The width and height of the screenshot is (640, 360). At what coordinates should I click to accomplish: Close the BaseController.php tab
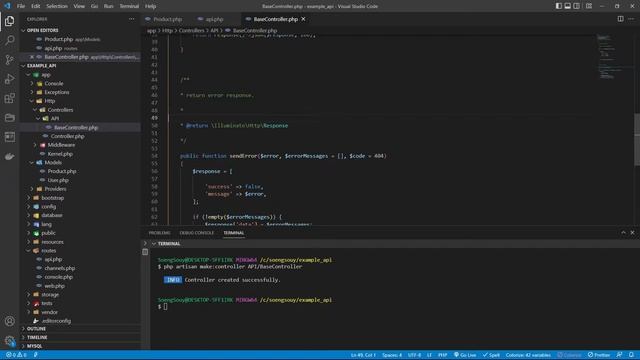(303, 19)
